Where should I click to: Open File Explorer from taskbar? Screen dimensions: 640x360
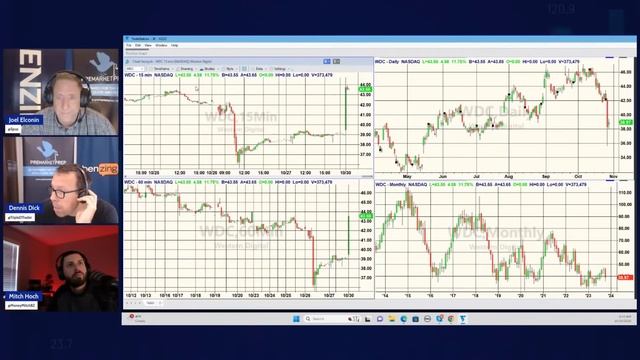point(392,319)
